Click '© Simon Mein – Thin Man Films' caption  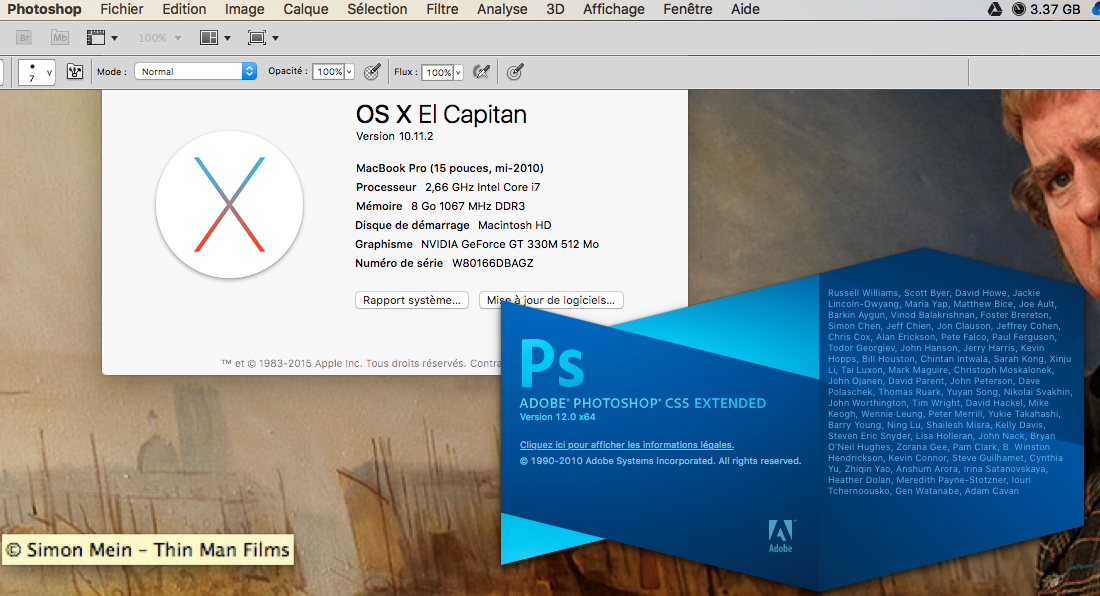click(147, 550)
